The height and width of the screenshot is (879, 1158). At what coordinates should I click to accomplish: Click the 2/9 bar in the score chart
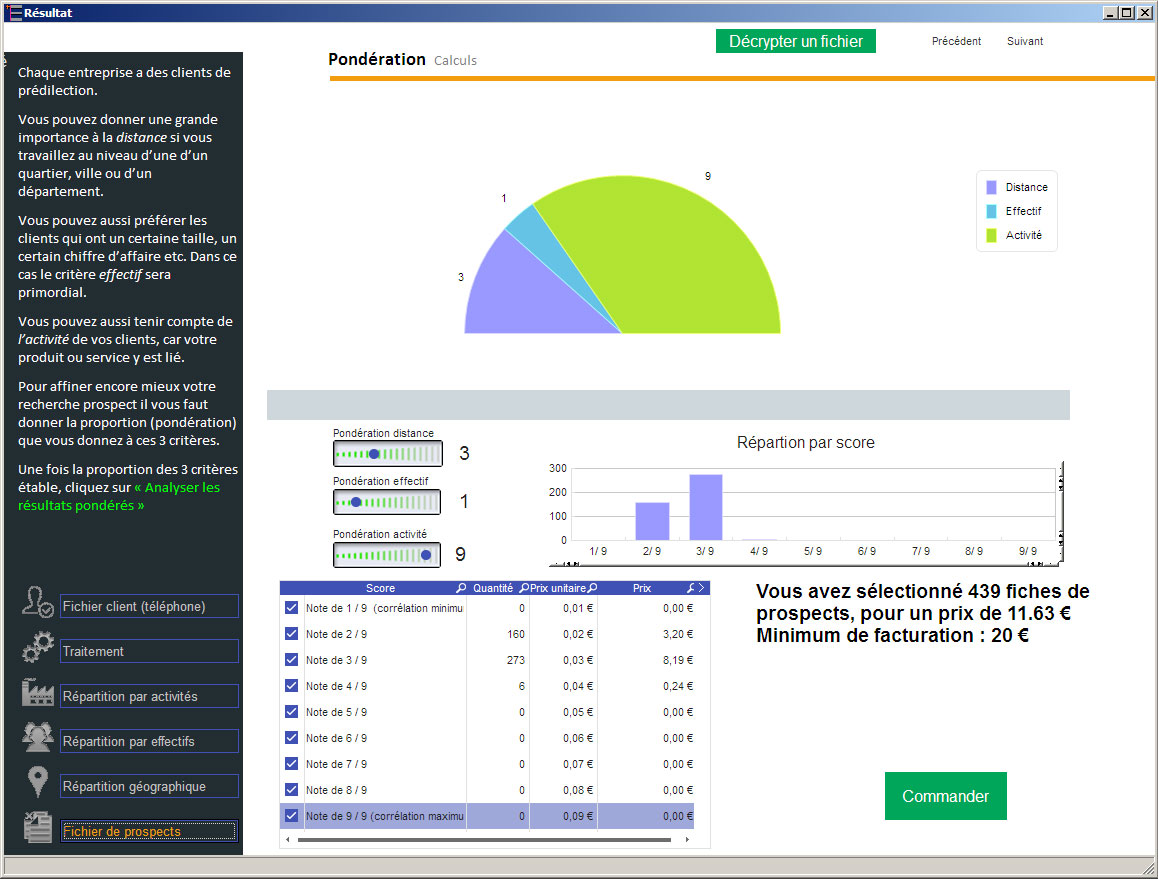coord(652,521)
